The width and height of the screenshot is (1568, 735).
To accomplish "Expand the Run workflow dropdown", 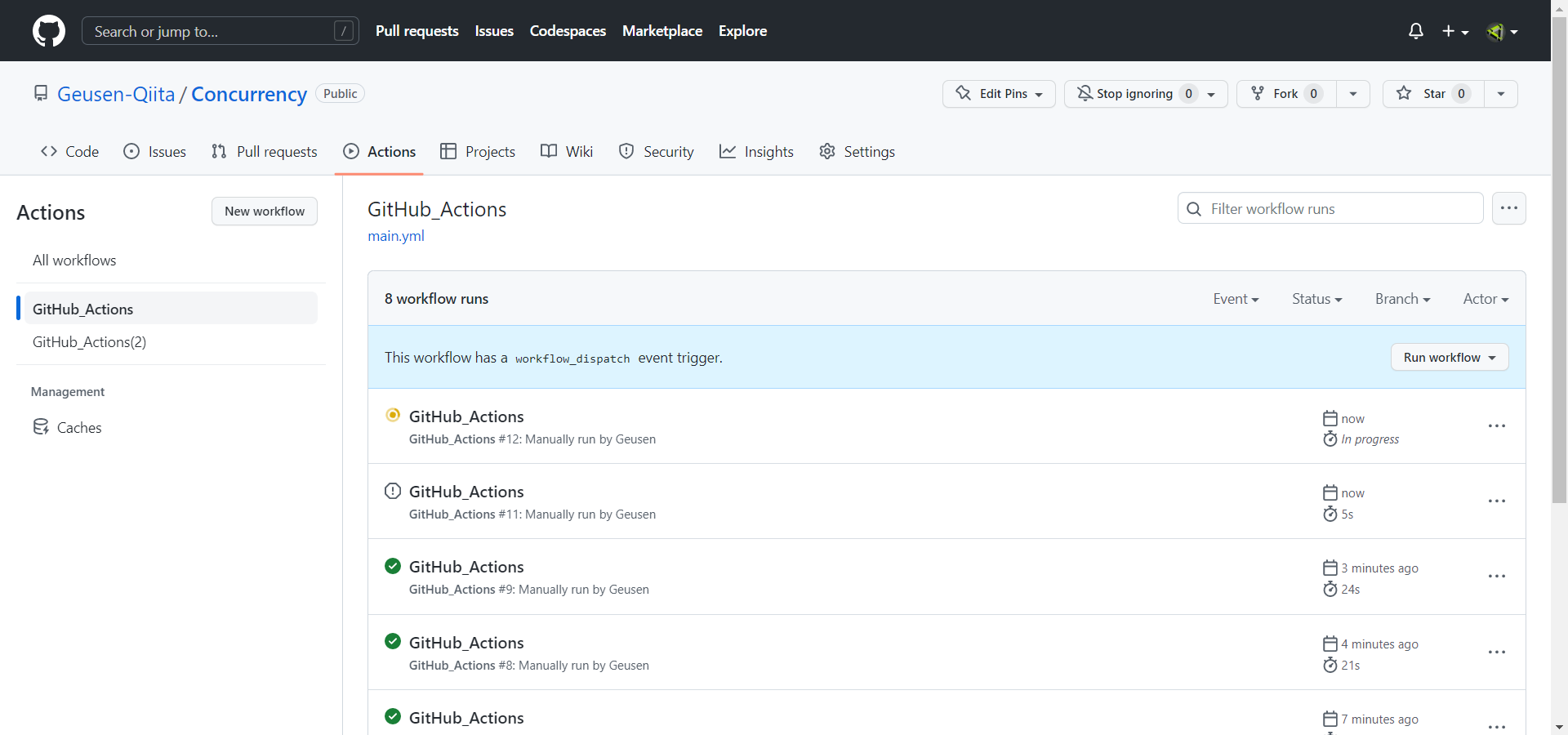I will click(x=1450, y=357).
